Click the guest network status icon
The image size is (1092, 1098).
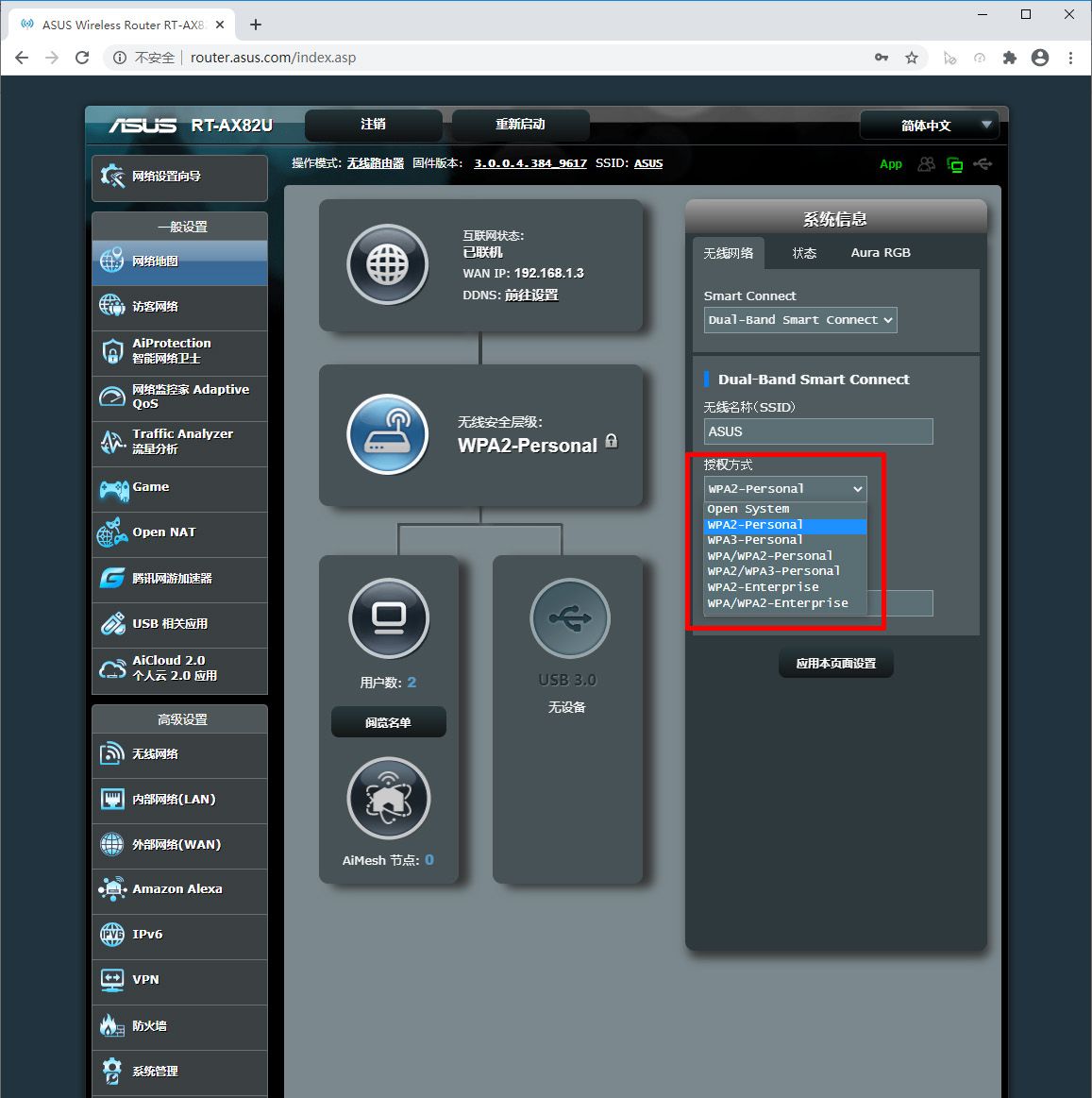point(926,164)
